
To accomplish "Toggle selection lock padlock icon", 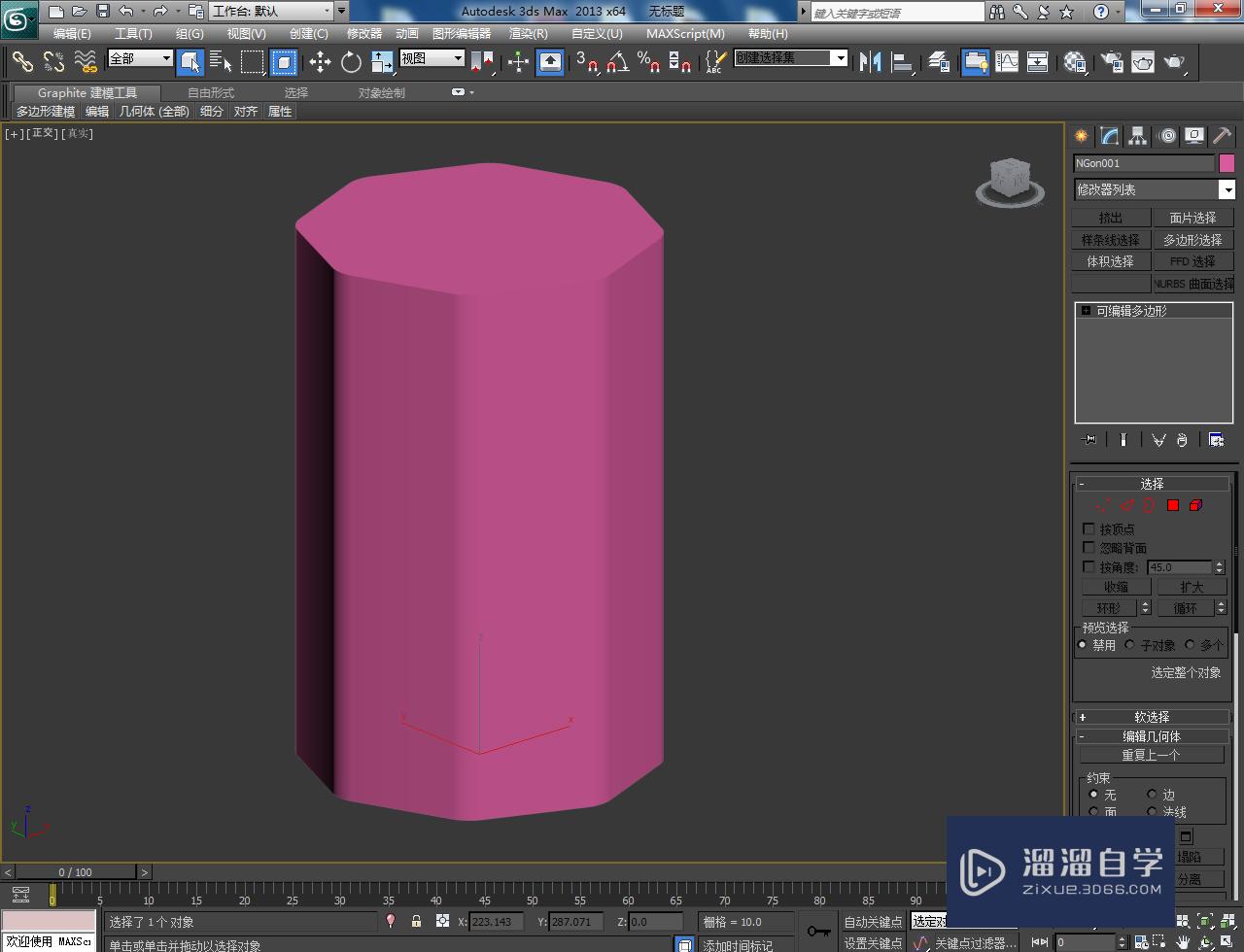I will coord(417,921).
